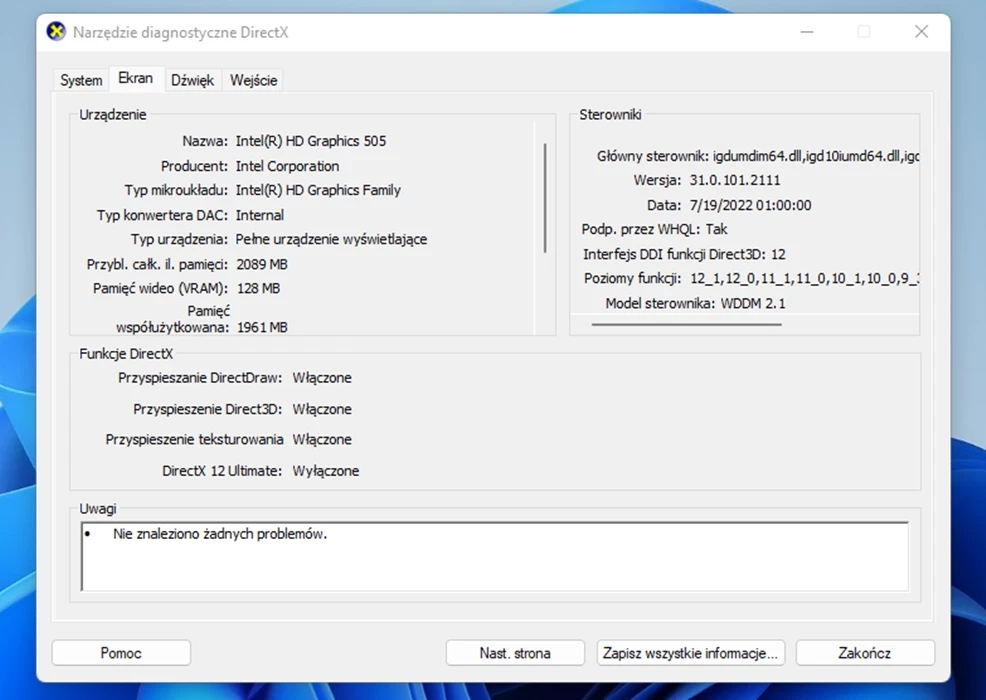Click the Urządzenie panel vertical scrollbar thumb
This screenshot has height=700, width=986.
545,198
